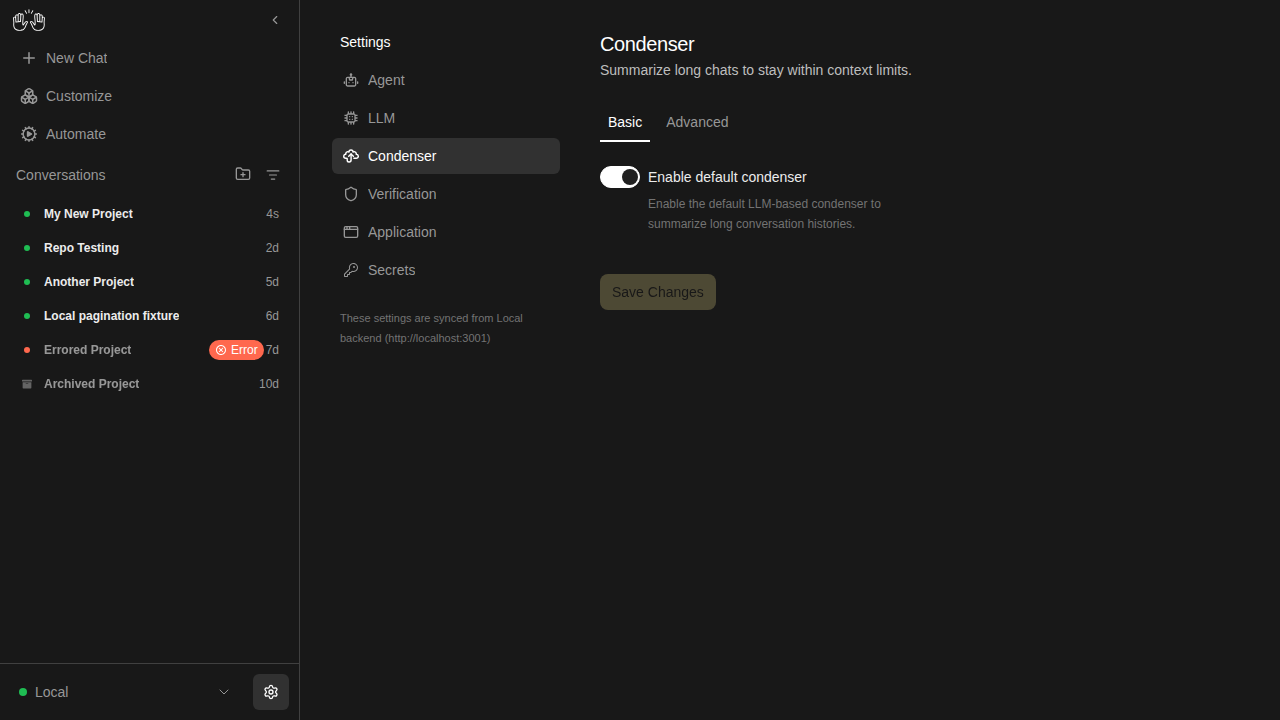
Task: Open the Automate page
Action: tap(150, 134)
